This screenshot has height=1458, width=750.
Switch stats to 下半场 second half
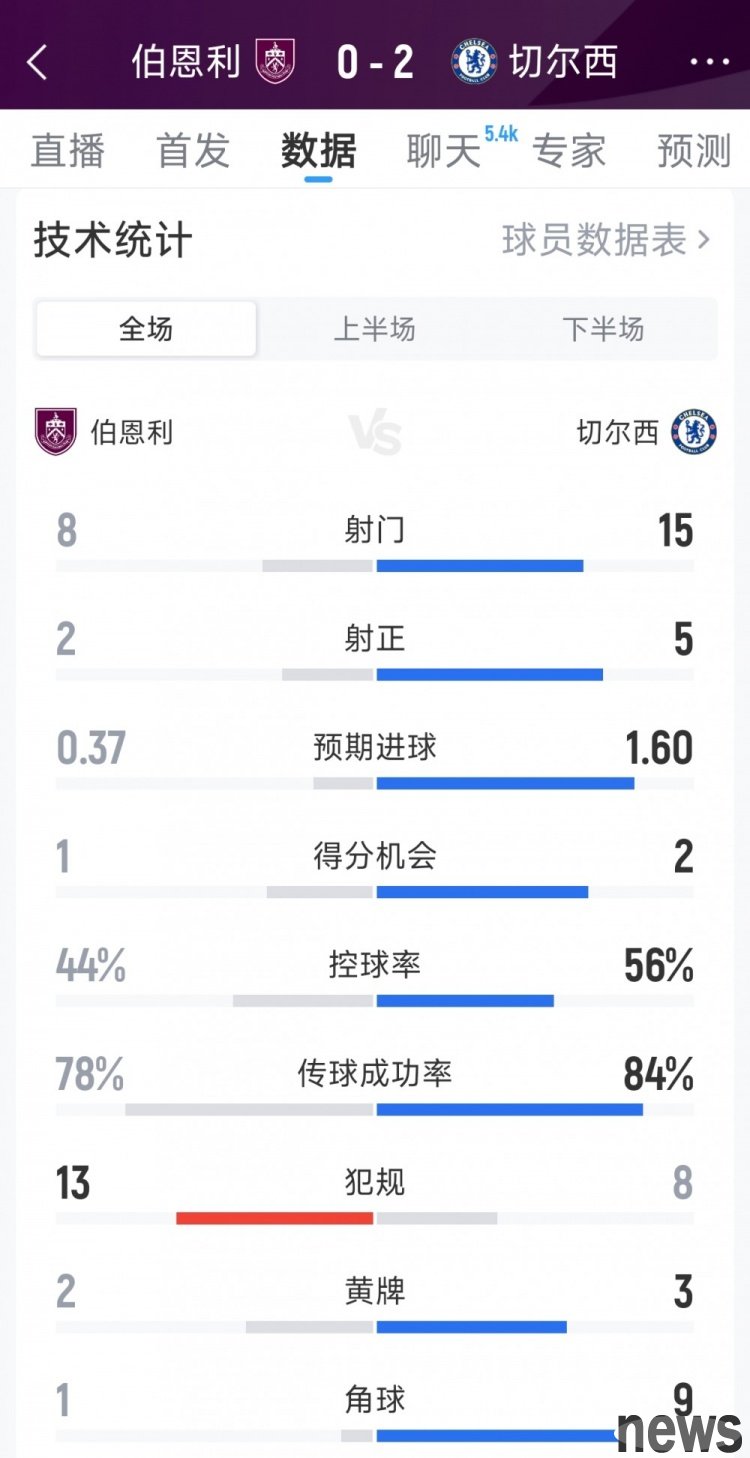(603, 329)
